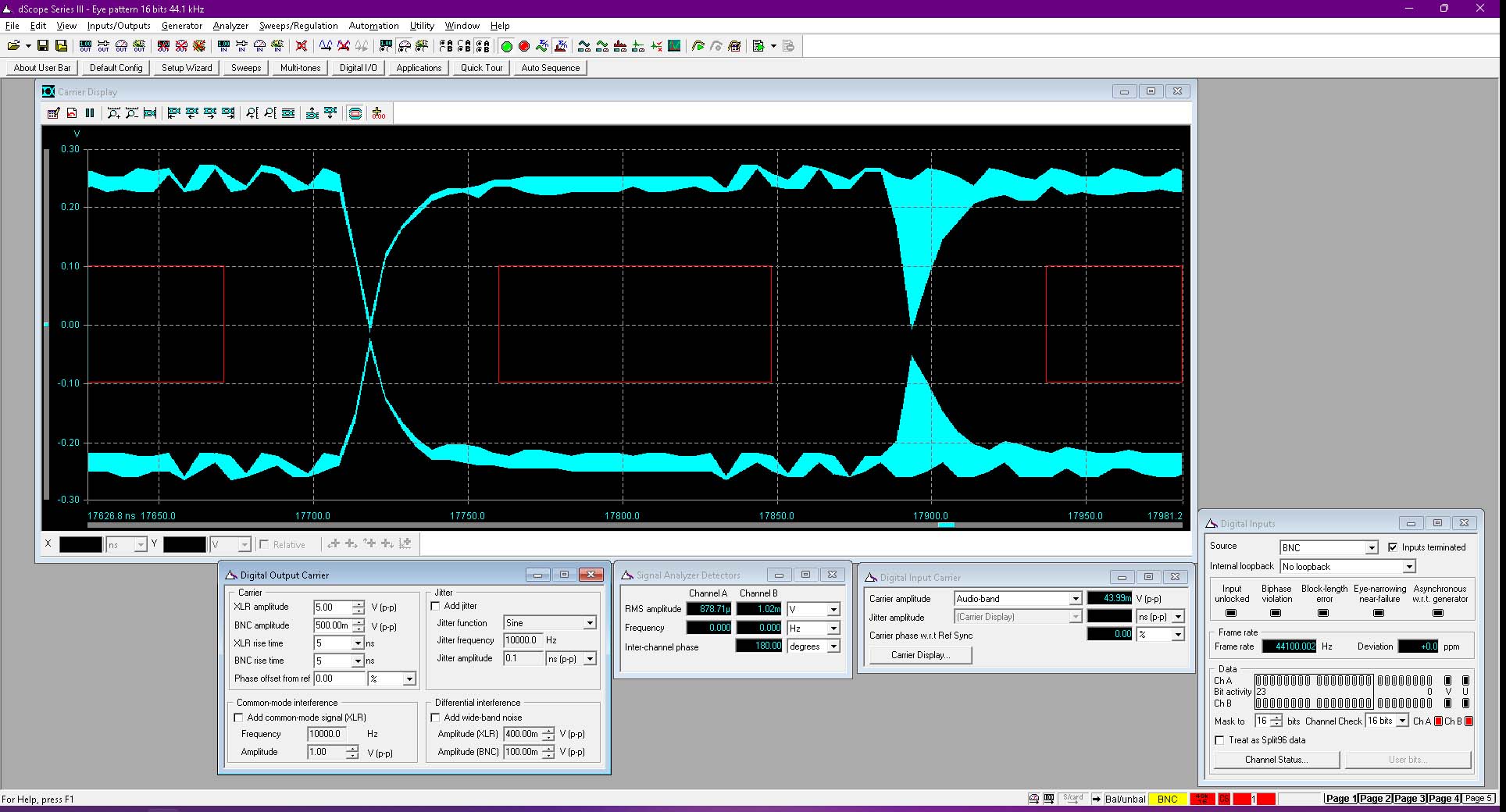Screen dimensions: 1506x812
Task: Click the common-mode Frequency input field
Action: tap(327, 734)
